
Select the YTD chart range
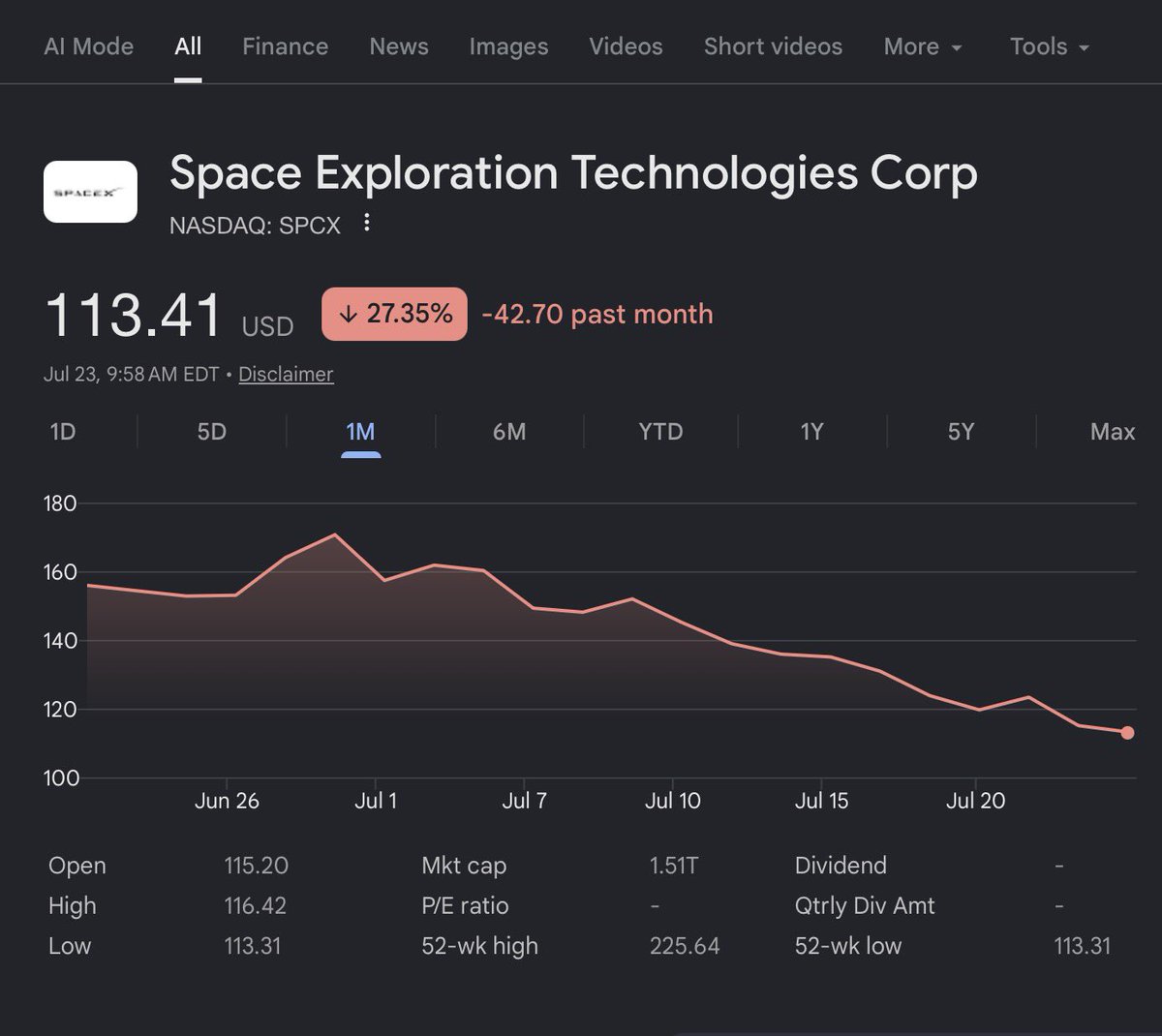point(660,432)
